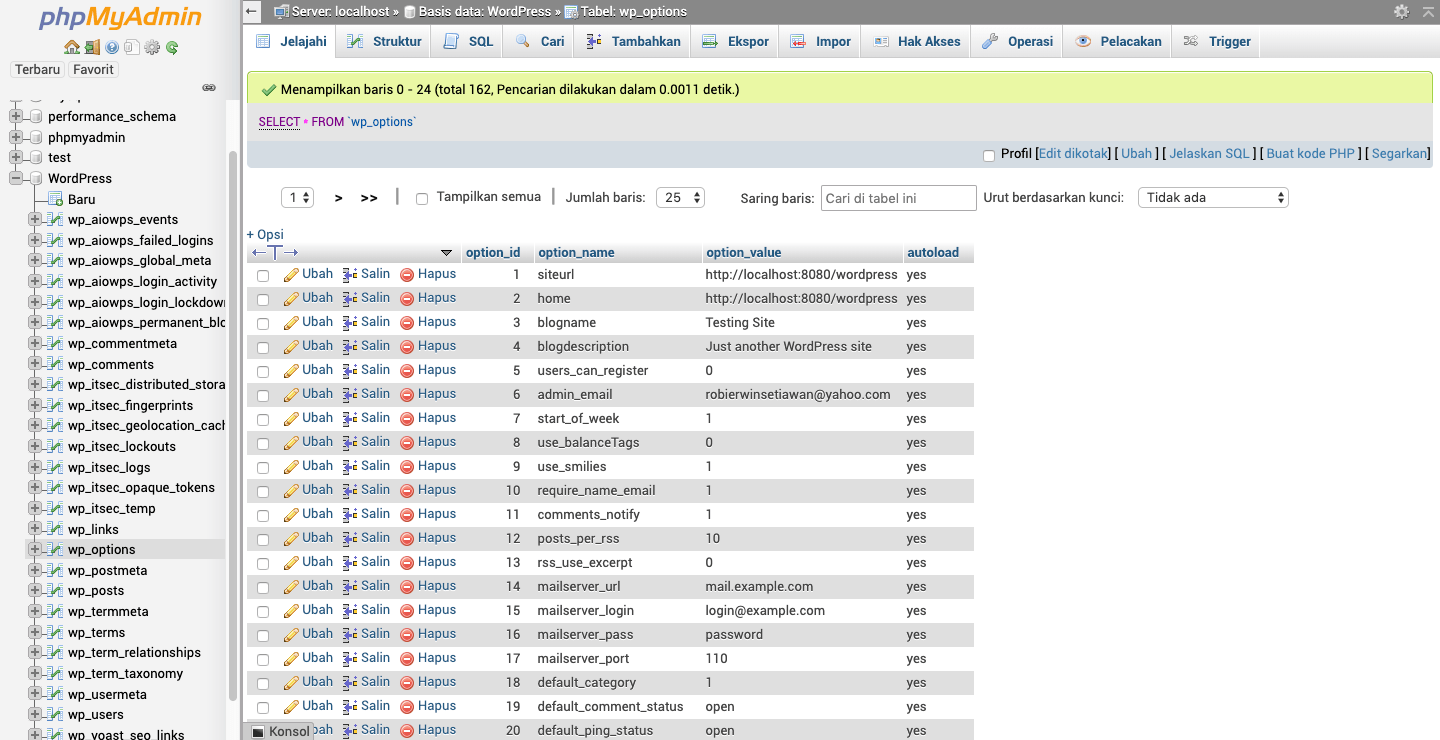Expand the performance_schema database node

(16, 116)
